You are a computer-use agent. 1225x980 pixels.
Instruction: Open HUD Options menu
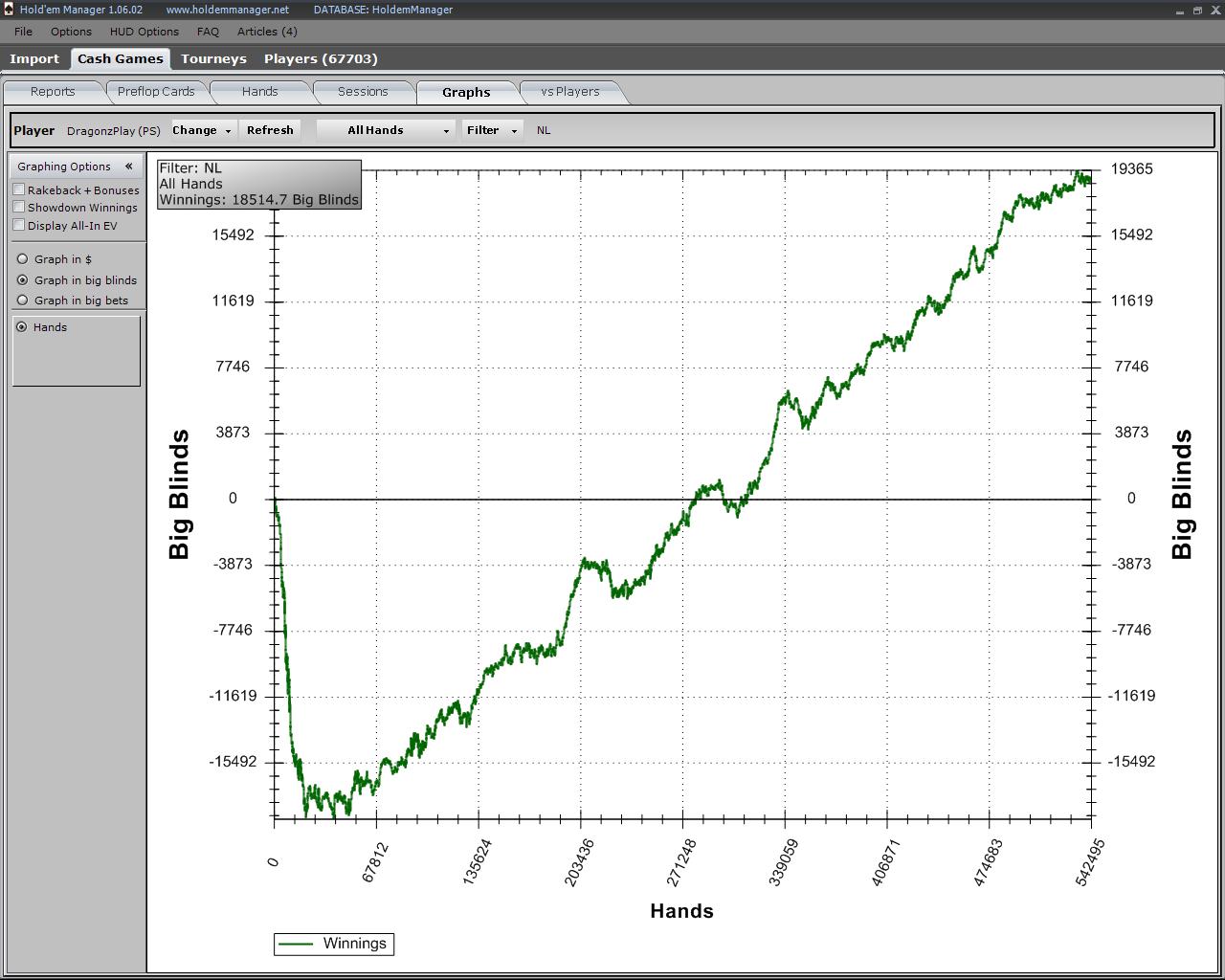145,32
